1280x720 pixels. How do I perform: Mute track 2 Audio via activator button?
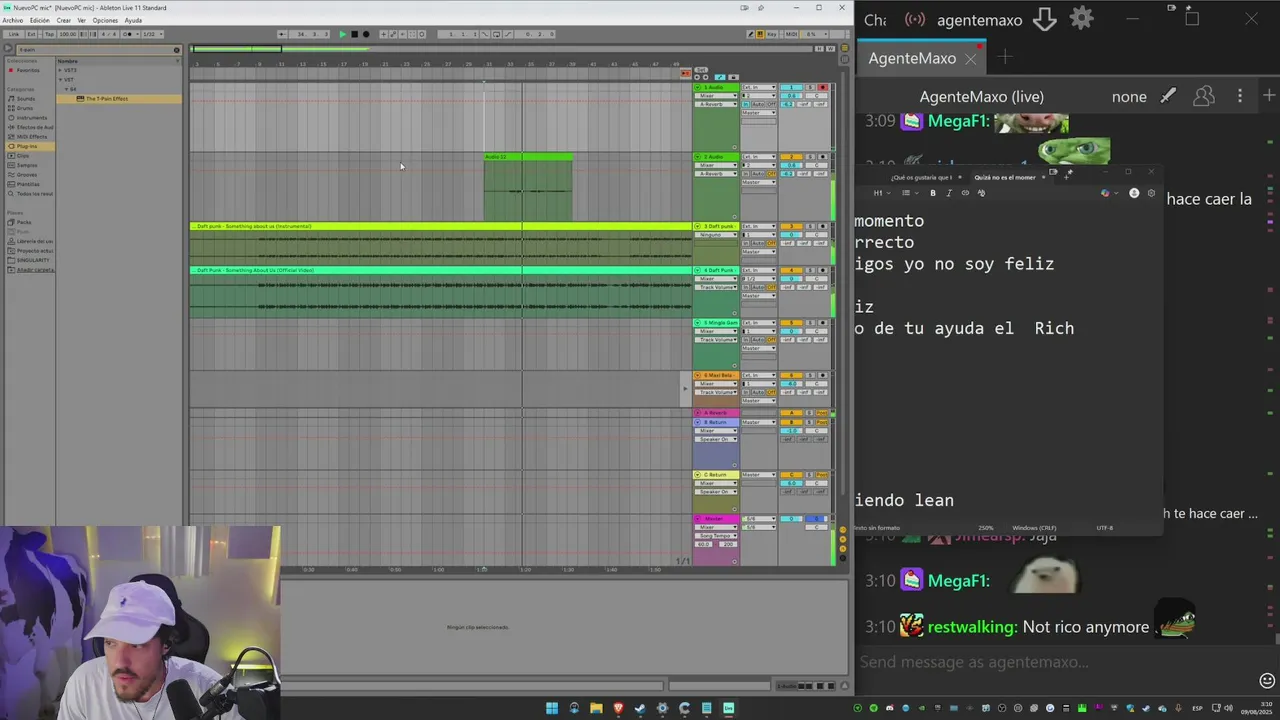click(x=791, y=157)
